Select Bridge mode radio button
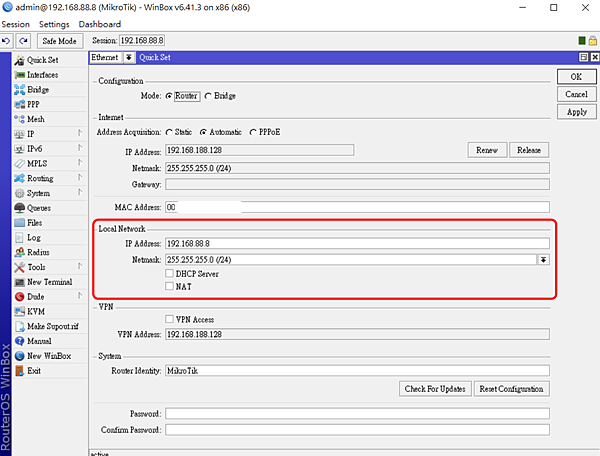 tap(208, 96)
